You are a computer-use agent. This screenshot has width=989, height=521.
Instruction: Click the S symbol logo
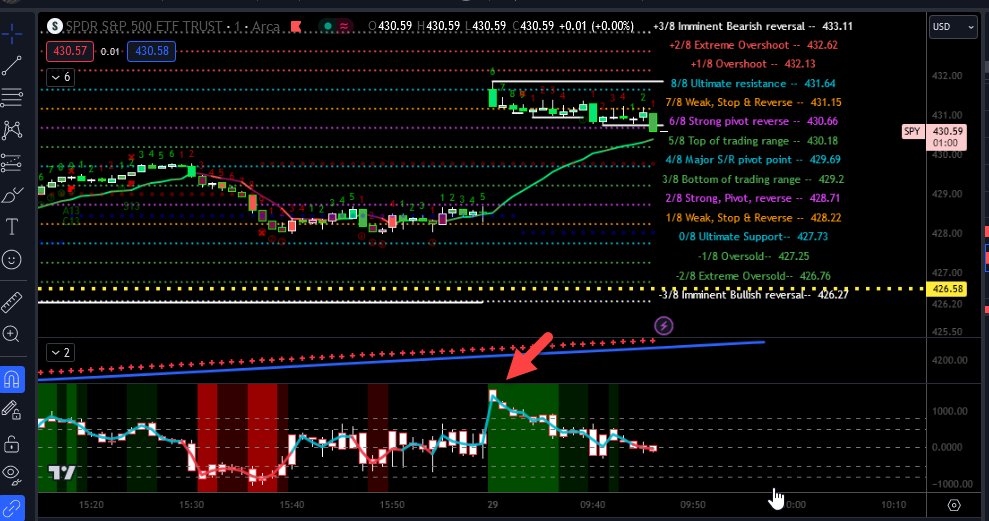tap(56, 26)
